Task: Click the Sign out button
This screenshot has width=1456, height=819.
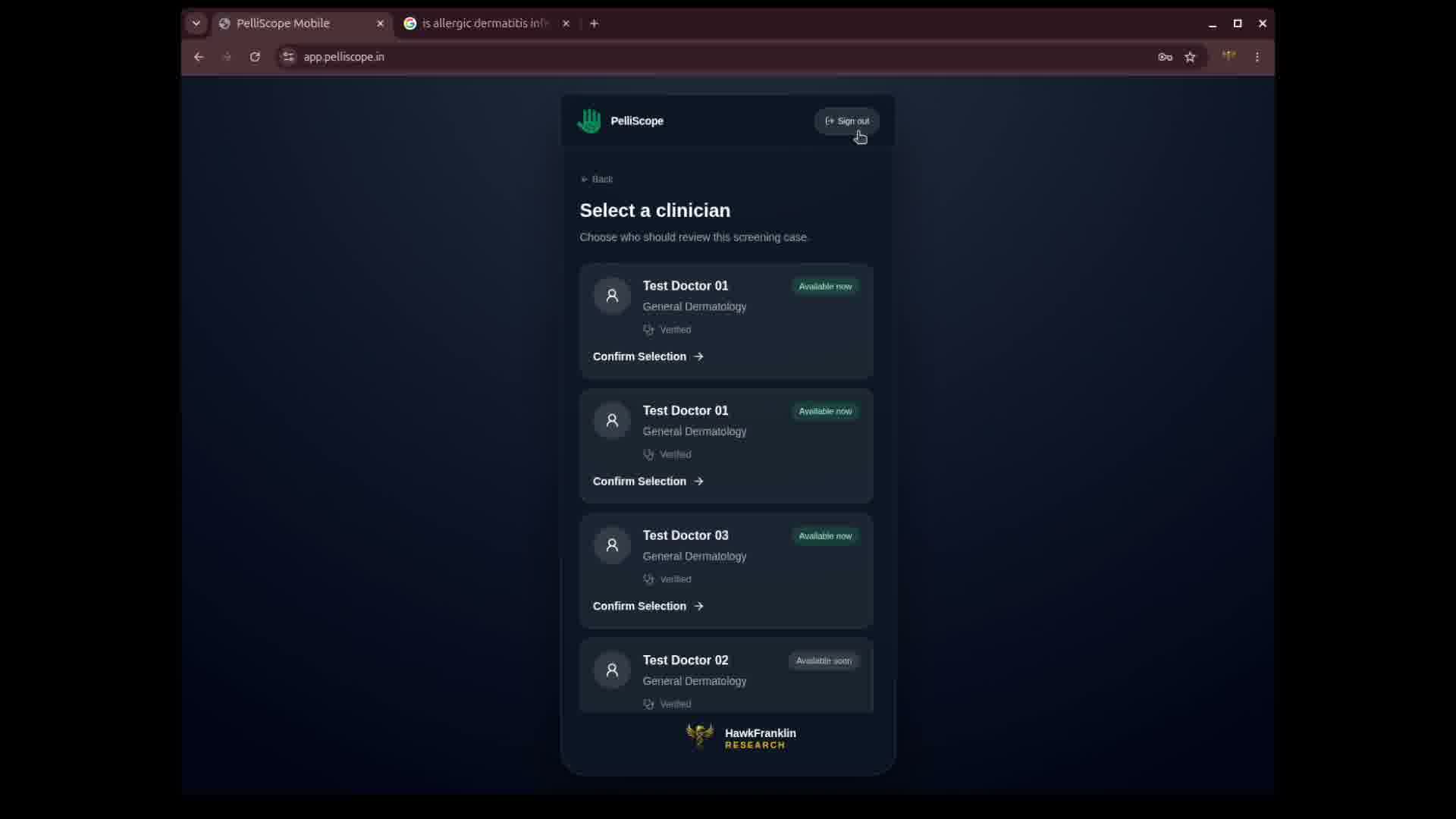Action: 847,121
